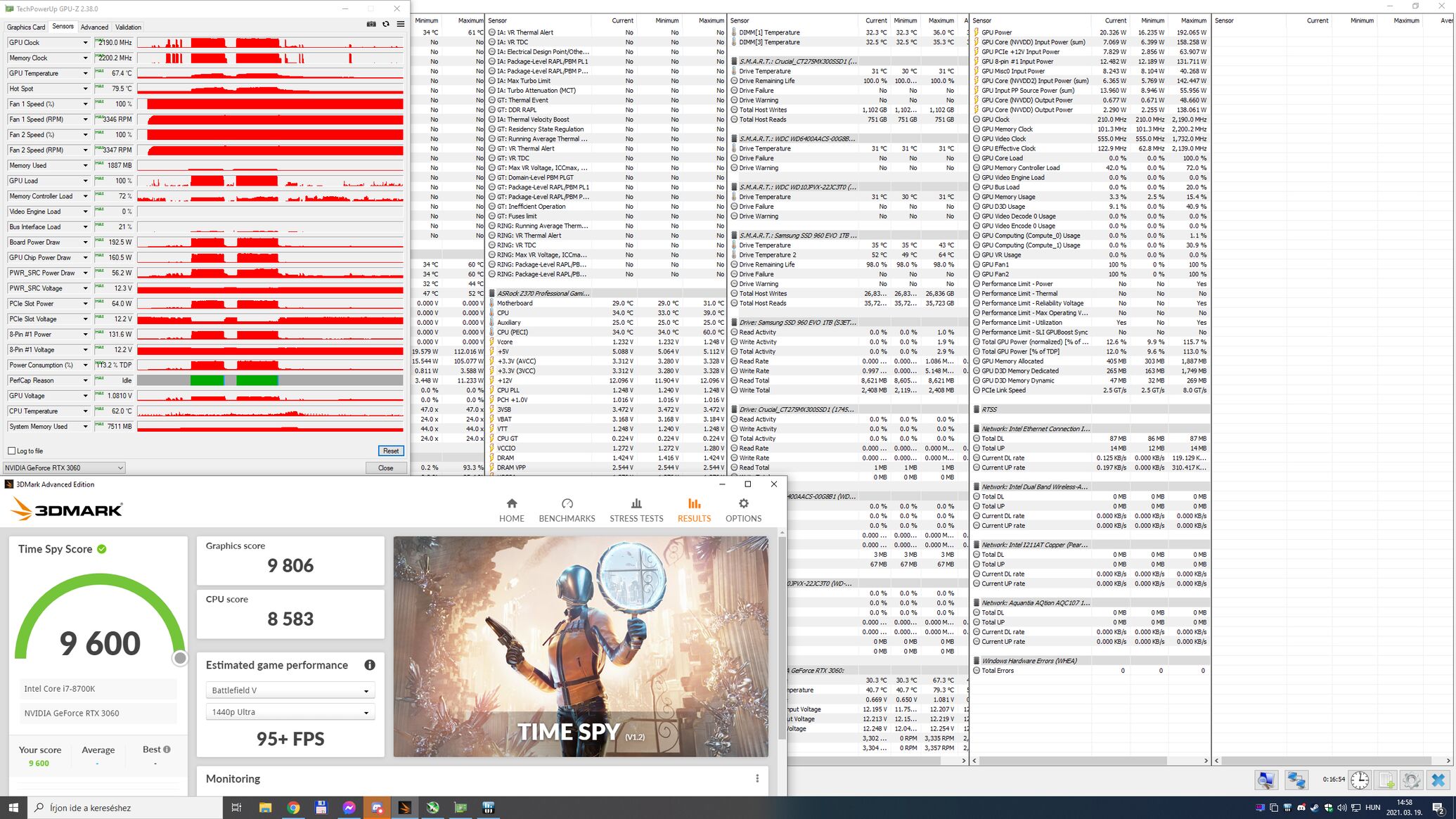Switch to the Validation tab
1456x819 pixels.
pos(128,27)
